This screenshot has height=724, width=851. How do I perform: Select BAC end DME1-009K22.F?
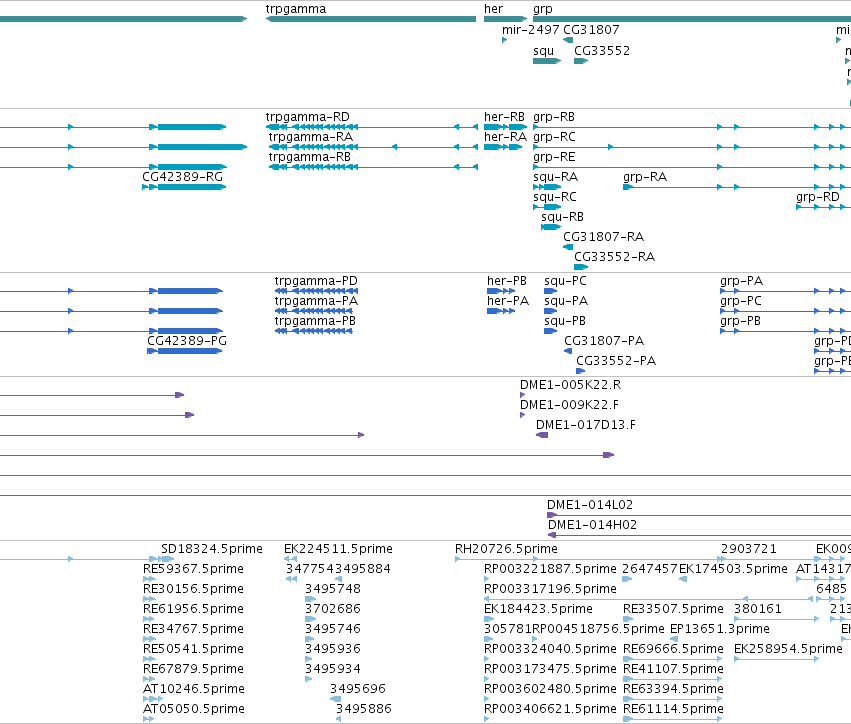tap(522, 415)
